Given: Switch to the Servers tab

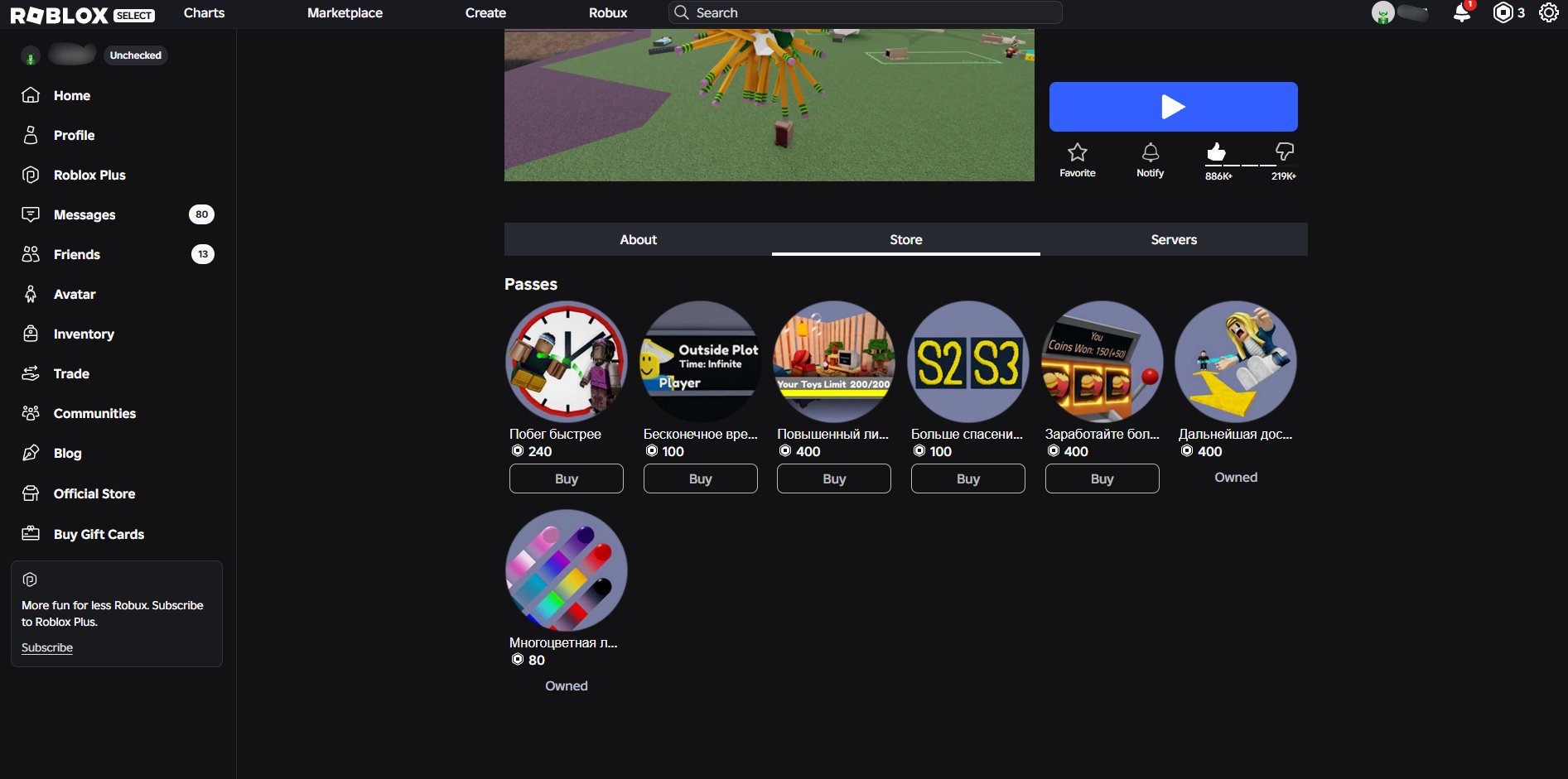Looking at the screenshot, I should click(x=1174, y=239).
